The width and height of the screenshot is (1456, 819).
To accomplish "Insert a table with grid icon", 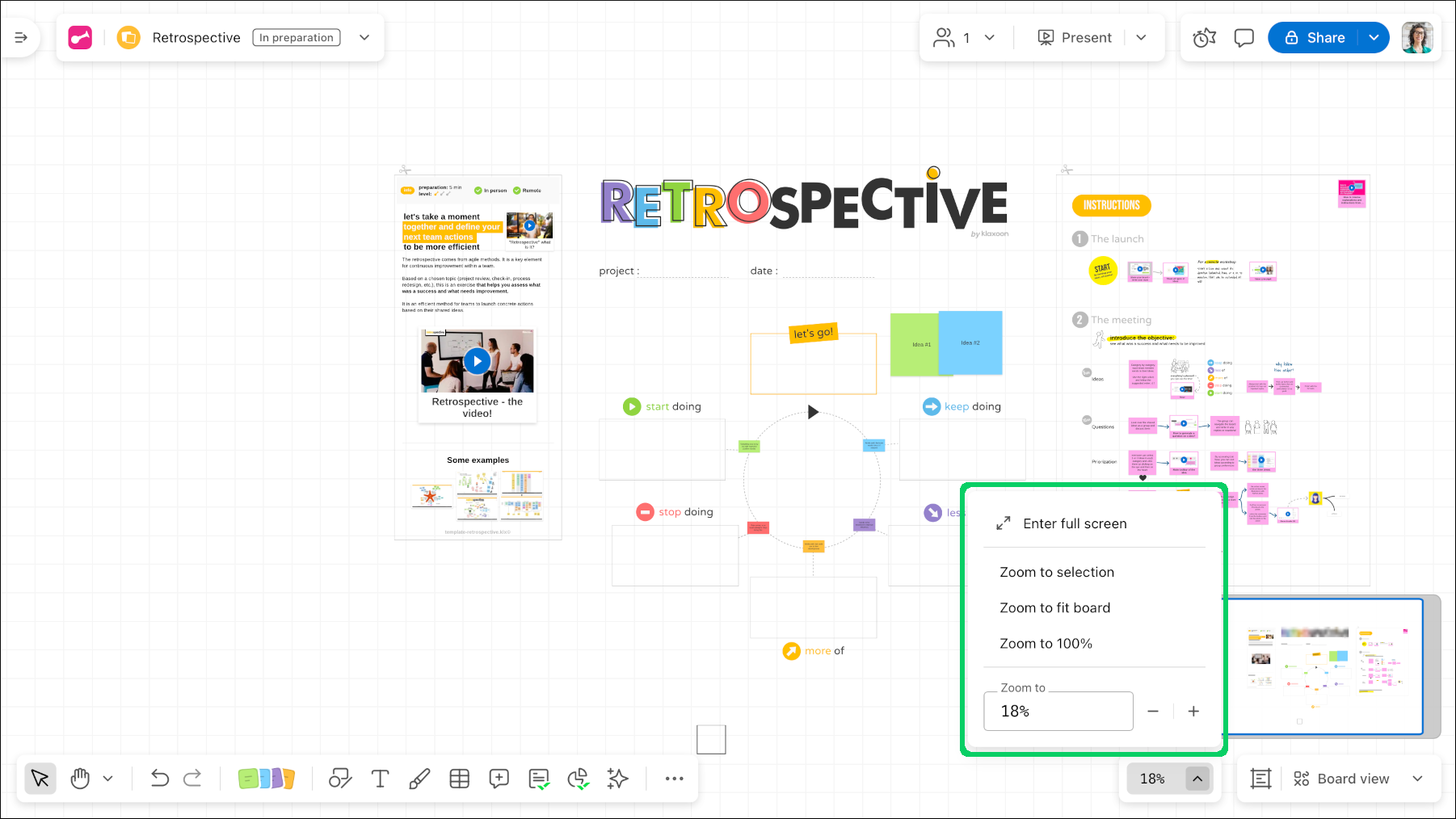I will click(x=460, y=779).
